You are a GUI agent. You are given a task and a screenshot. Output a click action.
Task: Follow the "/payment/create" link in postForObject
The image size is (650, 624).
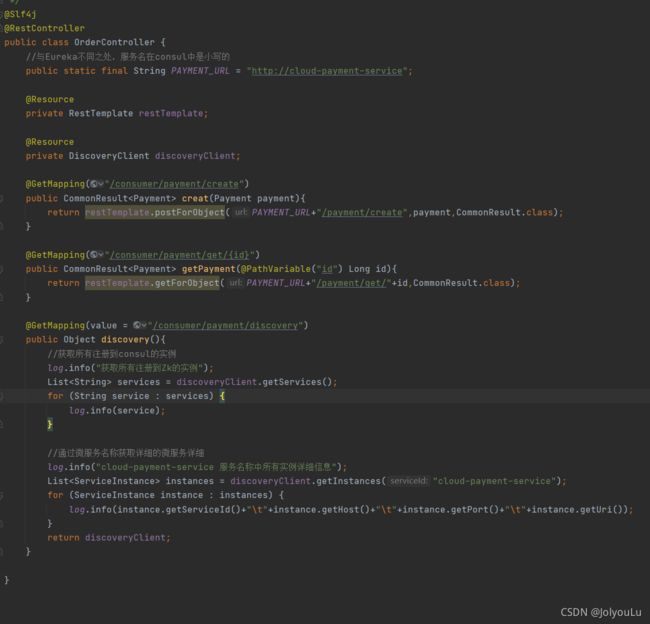pos(362,212)
